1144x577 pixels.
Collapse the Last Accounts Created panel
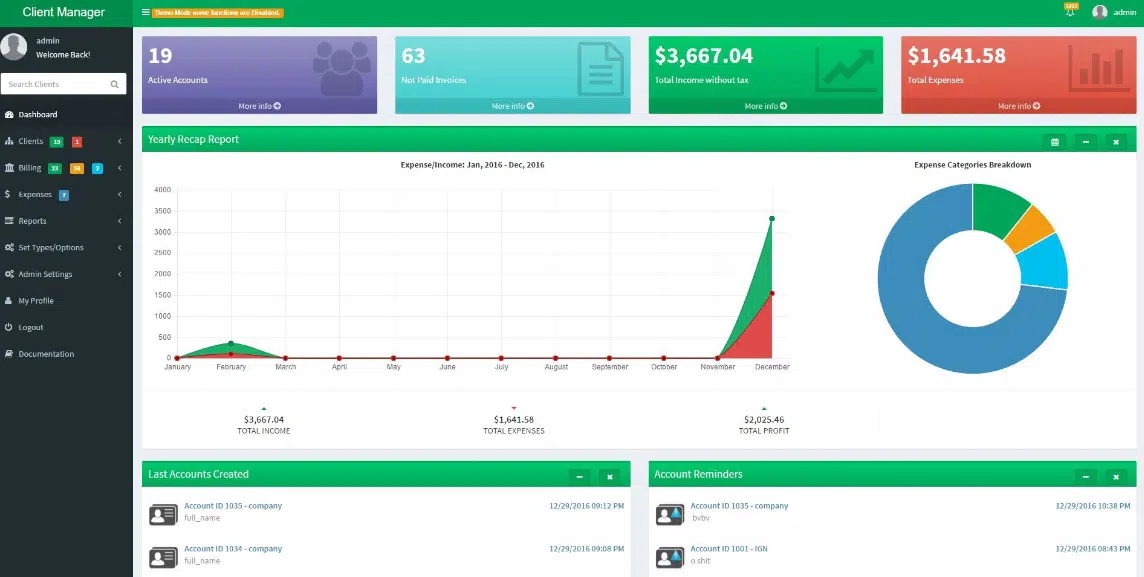(x=579, y=477)
